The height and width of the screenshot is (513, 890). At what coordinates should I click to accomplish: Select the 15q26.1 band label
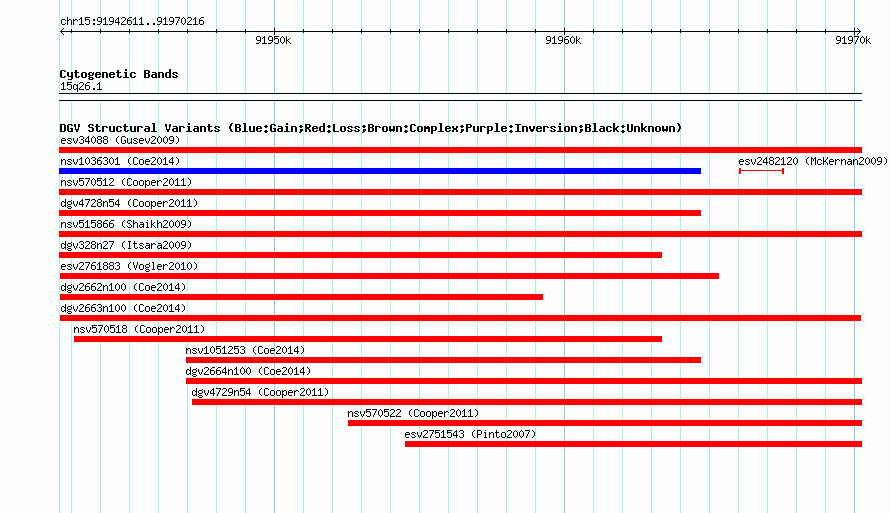point(81,86)
